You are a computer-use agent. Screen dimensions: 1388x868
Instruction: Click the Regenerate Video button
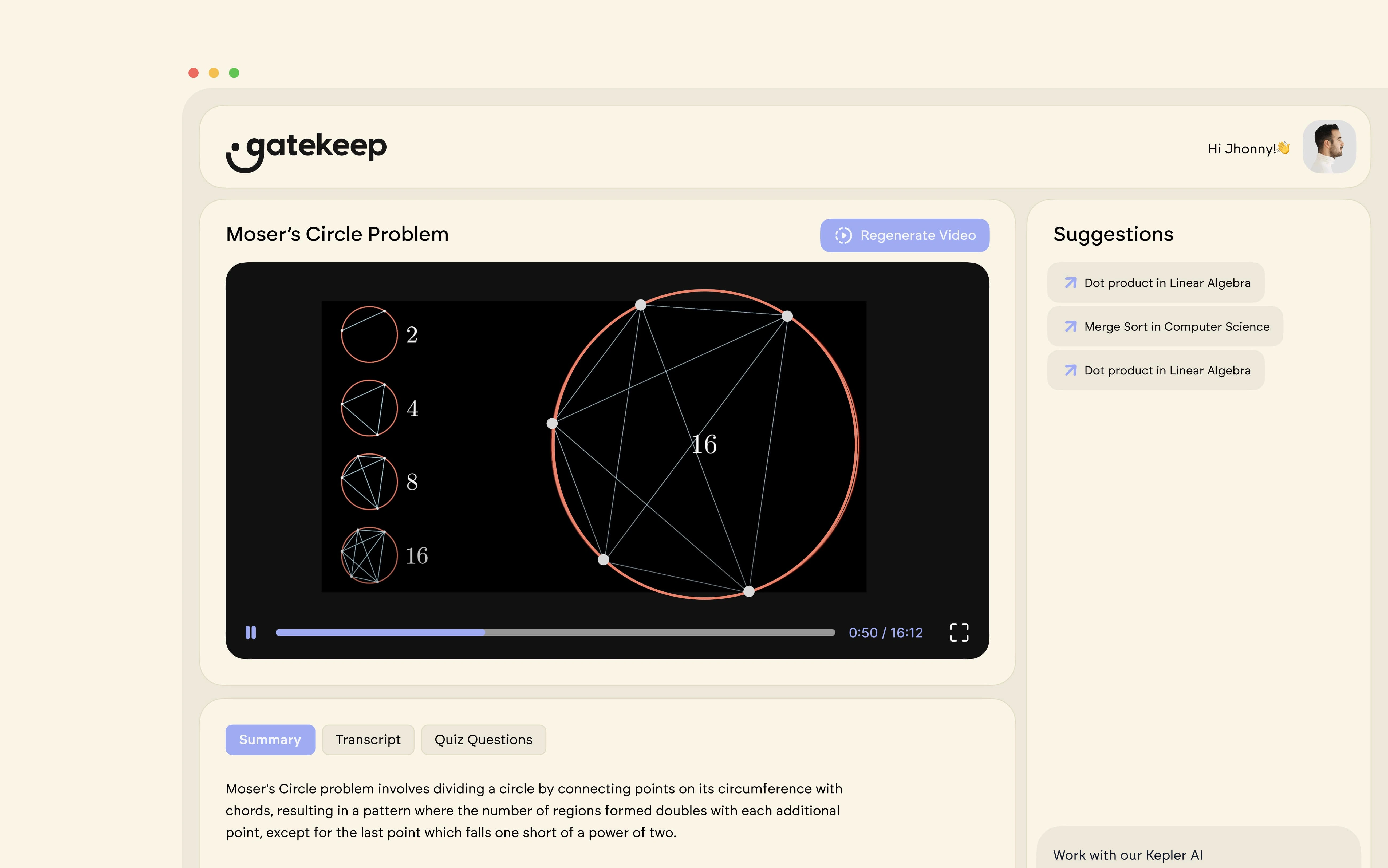click(904, 235)
